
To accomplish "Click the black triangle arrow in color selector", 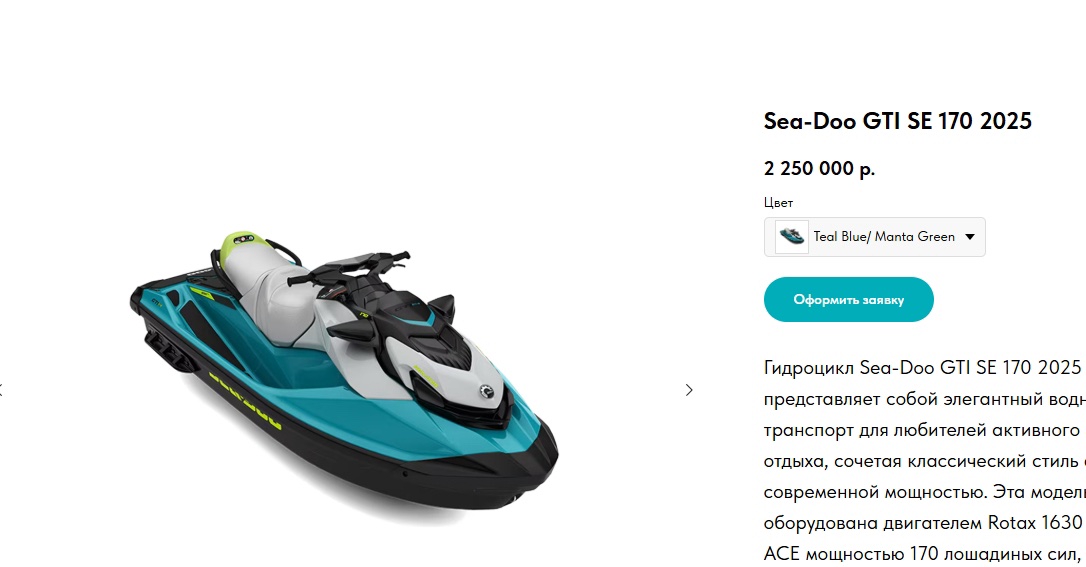I will pyautogui.click(x=970, y=237).
